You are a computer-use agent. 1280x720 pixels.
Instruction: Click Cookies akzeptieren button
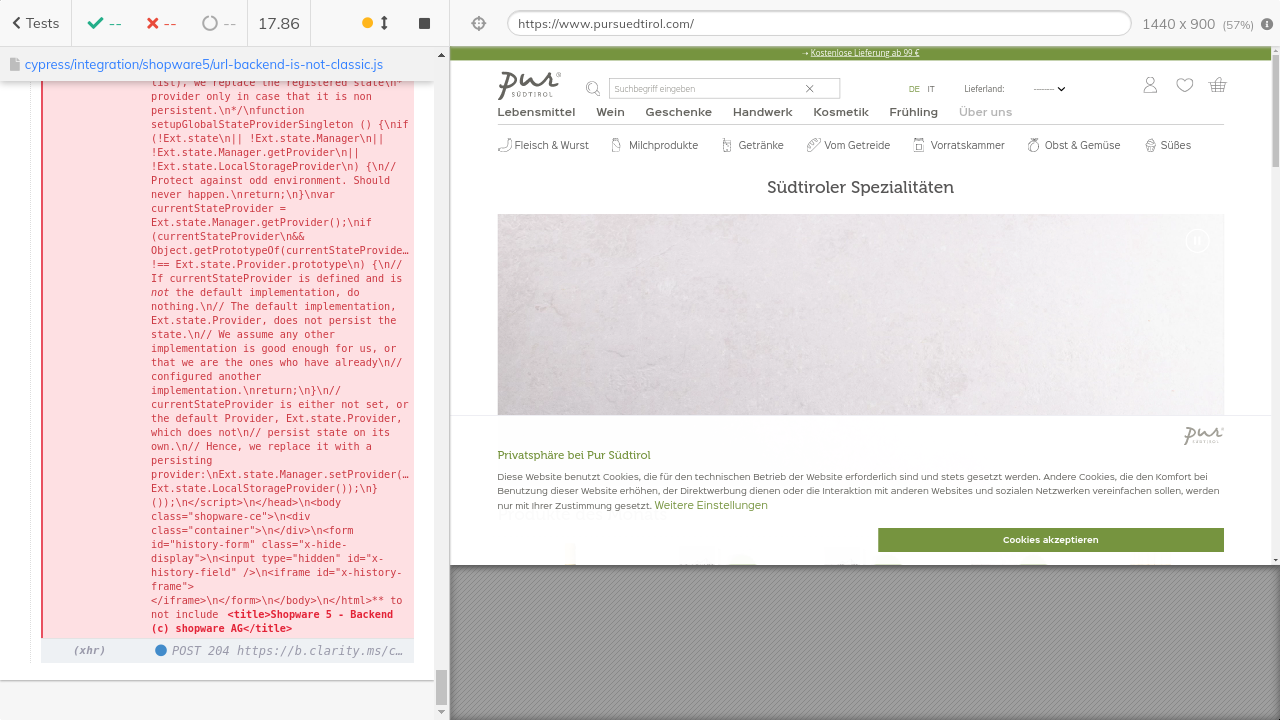click(x=1050, y=540)
